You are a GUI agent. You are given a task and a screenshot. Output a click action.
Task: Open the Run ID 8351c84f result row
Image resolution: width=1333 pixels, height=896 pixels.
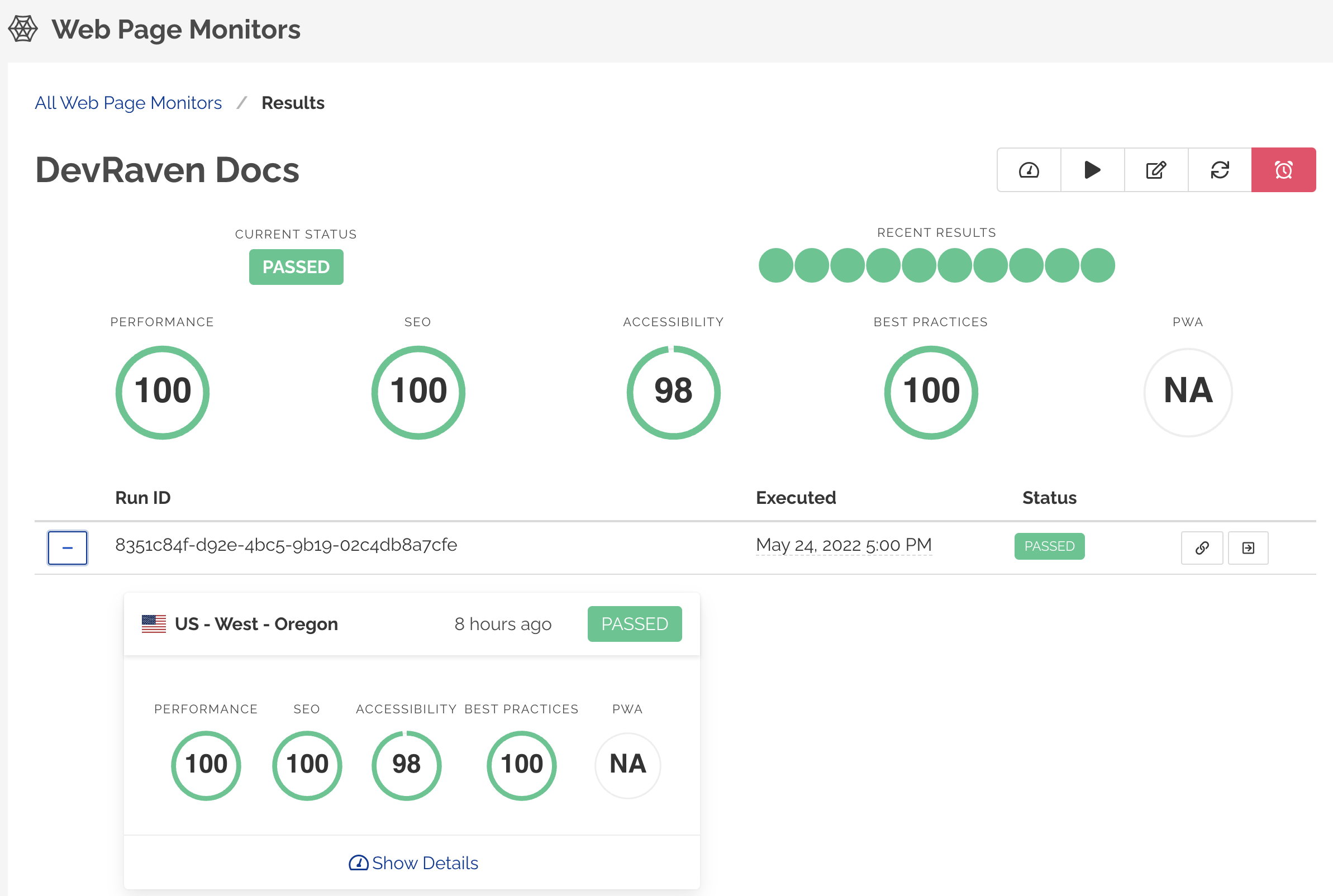click(x=285, y=545)
